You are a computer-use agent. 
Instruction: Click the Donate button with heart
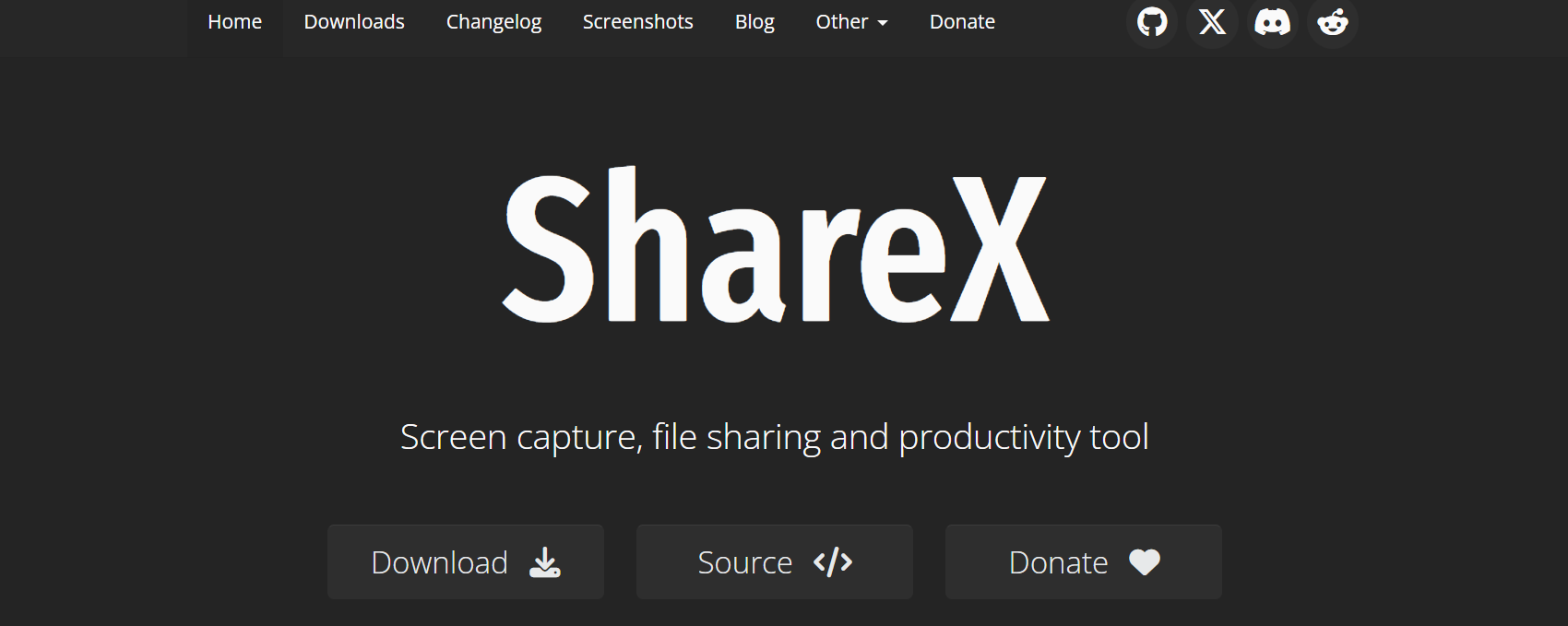pos(1084,562)
